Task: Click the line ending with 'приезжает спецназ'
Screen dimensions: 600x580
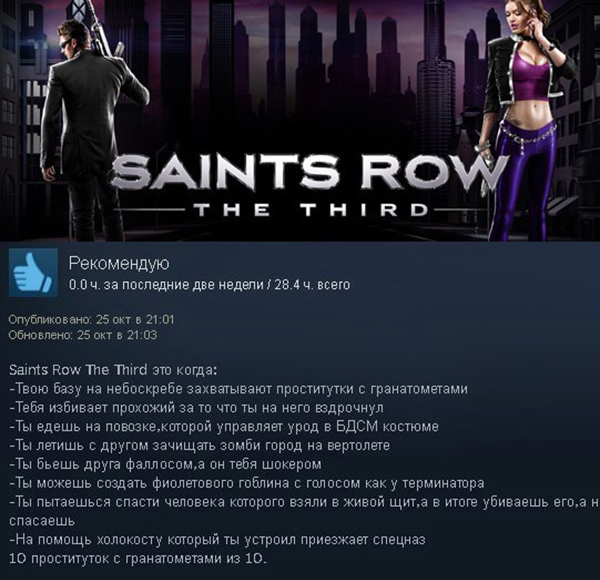Action: [217, 540]
